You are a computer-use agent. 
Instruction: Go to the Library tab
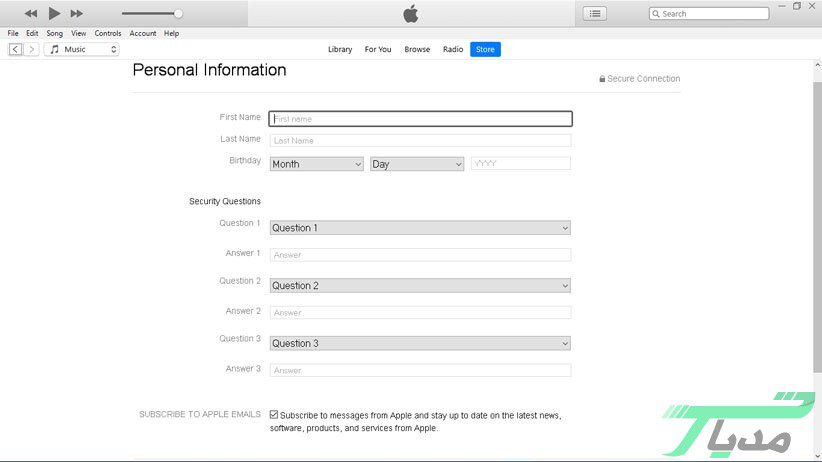(x=340, y=49)
